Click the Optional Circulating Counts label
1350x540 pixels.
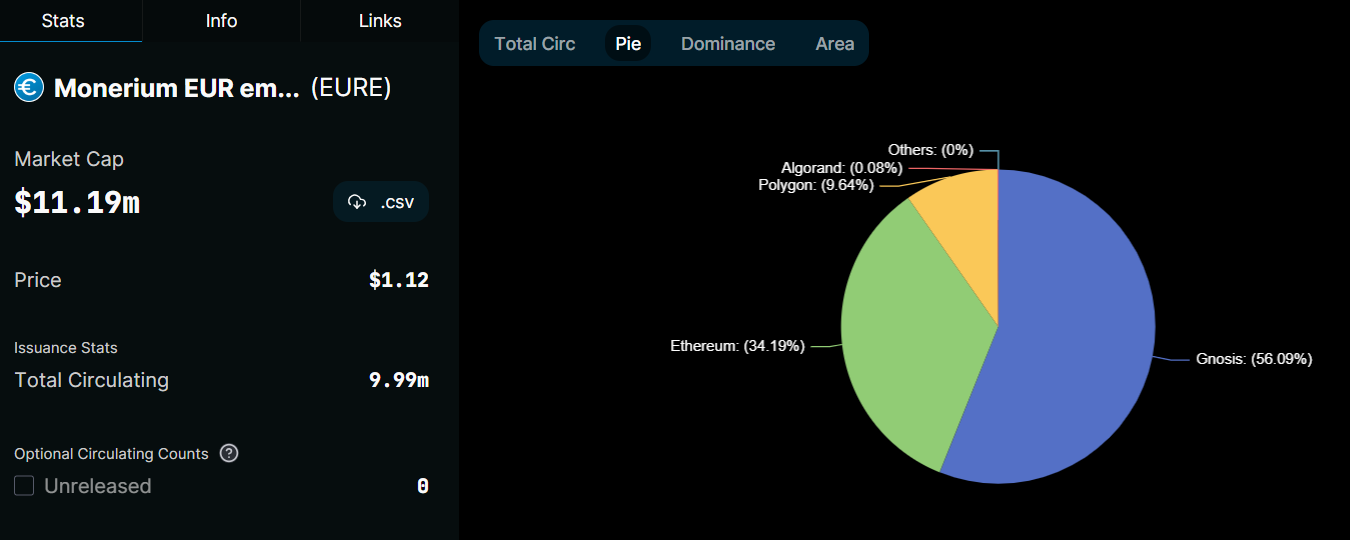point(111,454)
